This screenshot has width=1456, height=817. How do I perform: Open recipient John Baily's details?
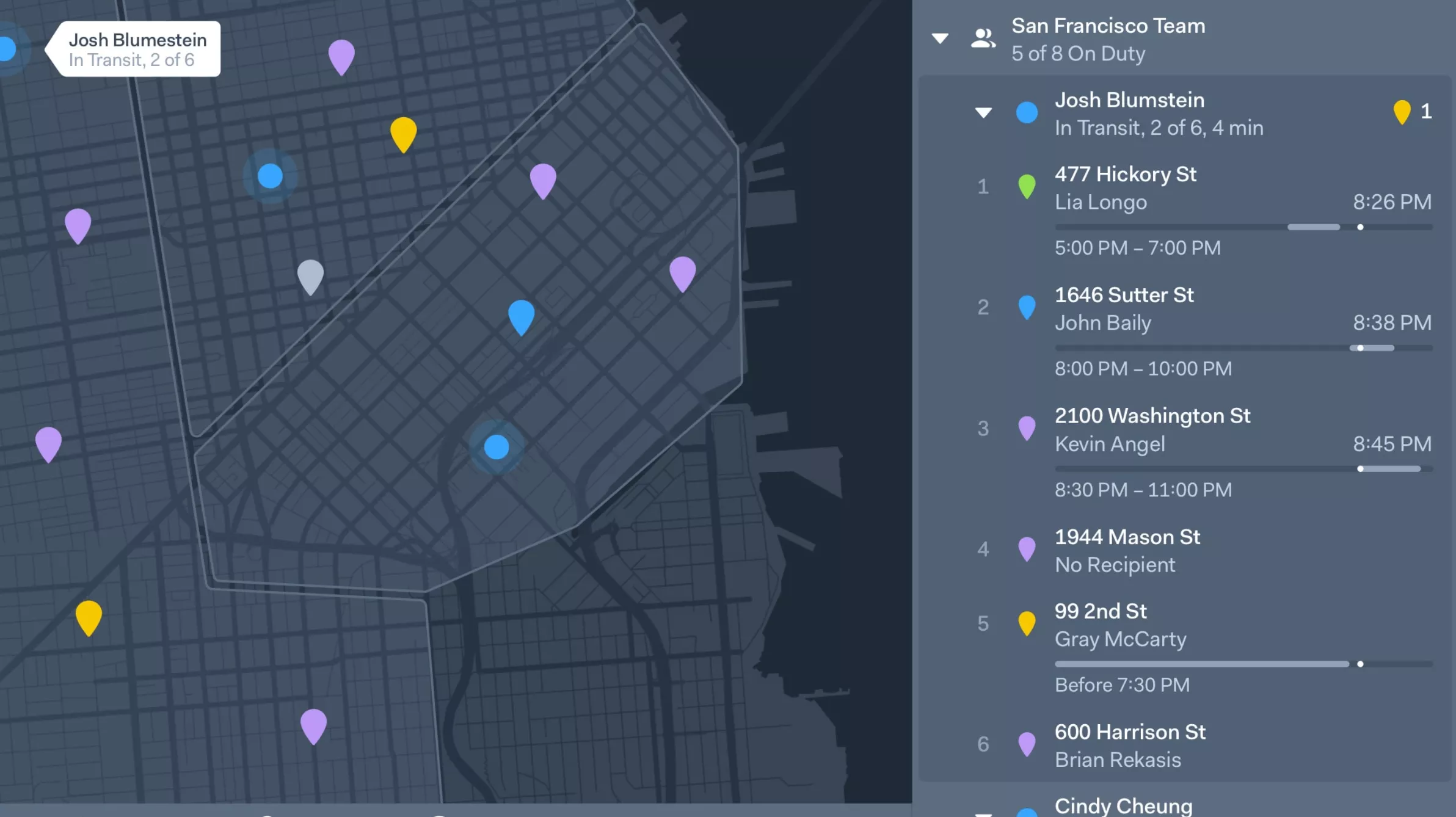1102,323
